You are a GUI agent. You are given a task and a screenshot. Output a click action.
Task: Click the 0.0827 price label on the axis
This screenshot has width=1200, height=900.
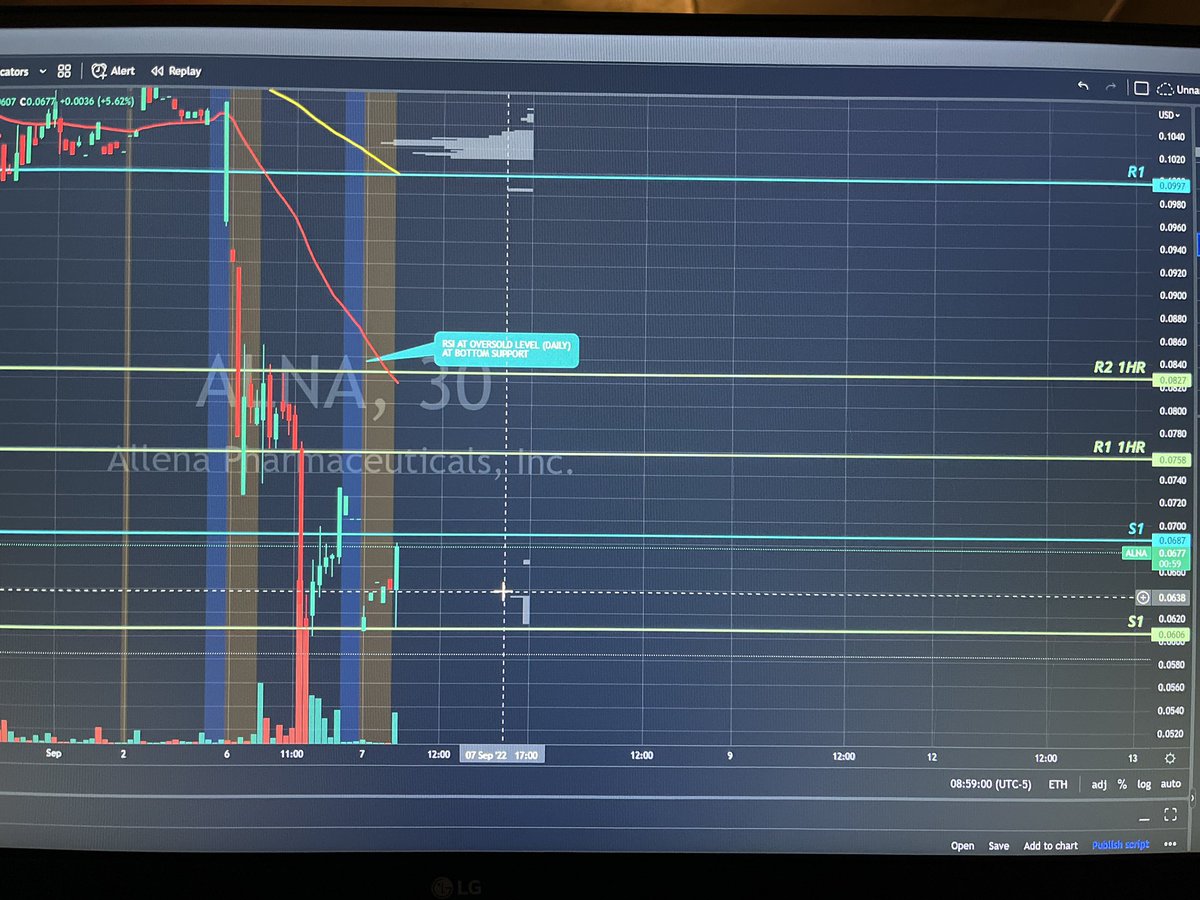coord(1171,381)
